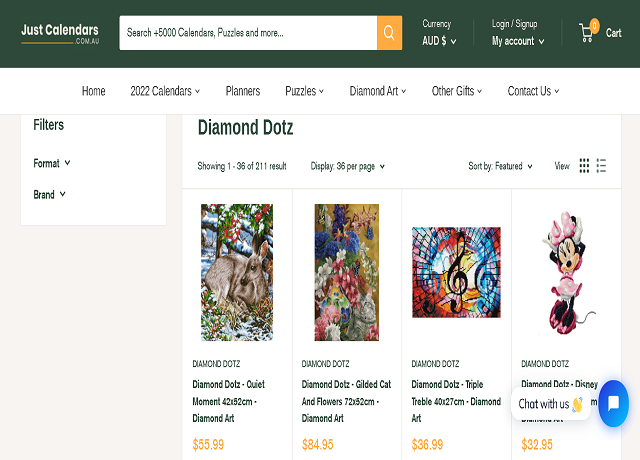Switch to list view layout

click(x=601, y=166)
